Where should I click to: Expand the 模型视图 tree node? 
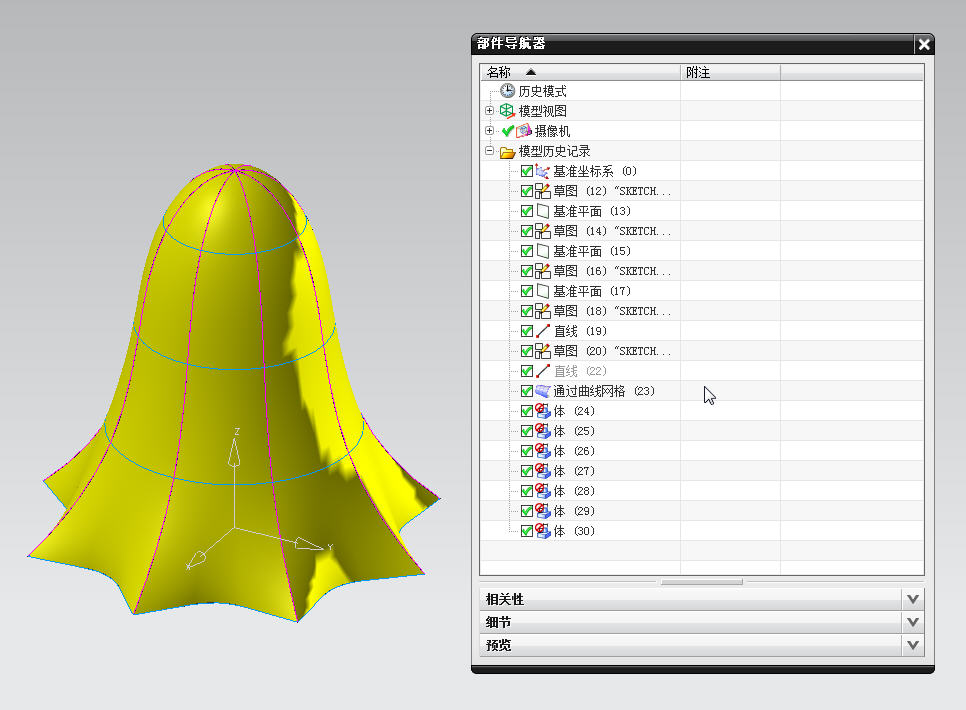click(x=489, y=111)
